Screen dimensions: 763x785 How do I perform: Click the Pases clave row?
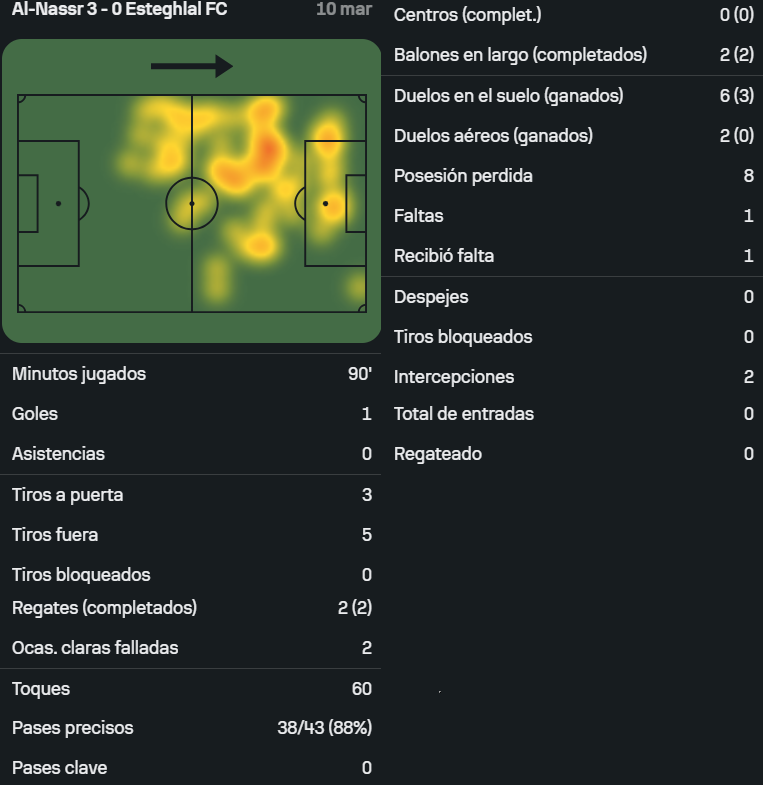pos(191,768)
